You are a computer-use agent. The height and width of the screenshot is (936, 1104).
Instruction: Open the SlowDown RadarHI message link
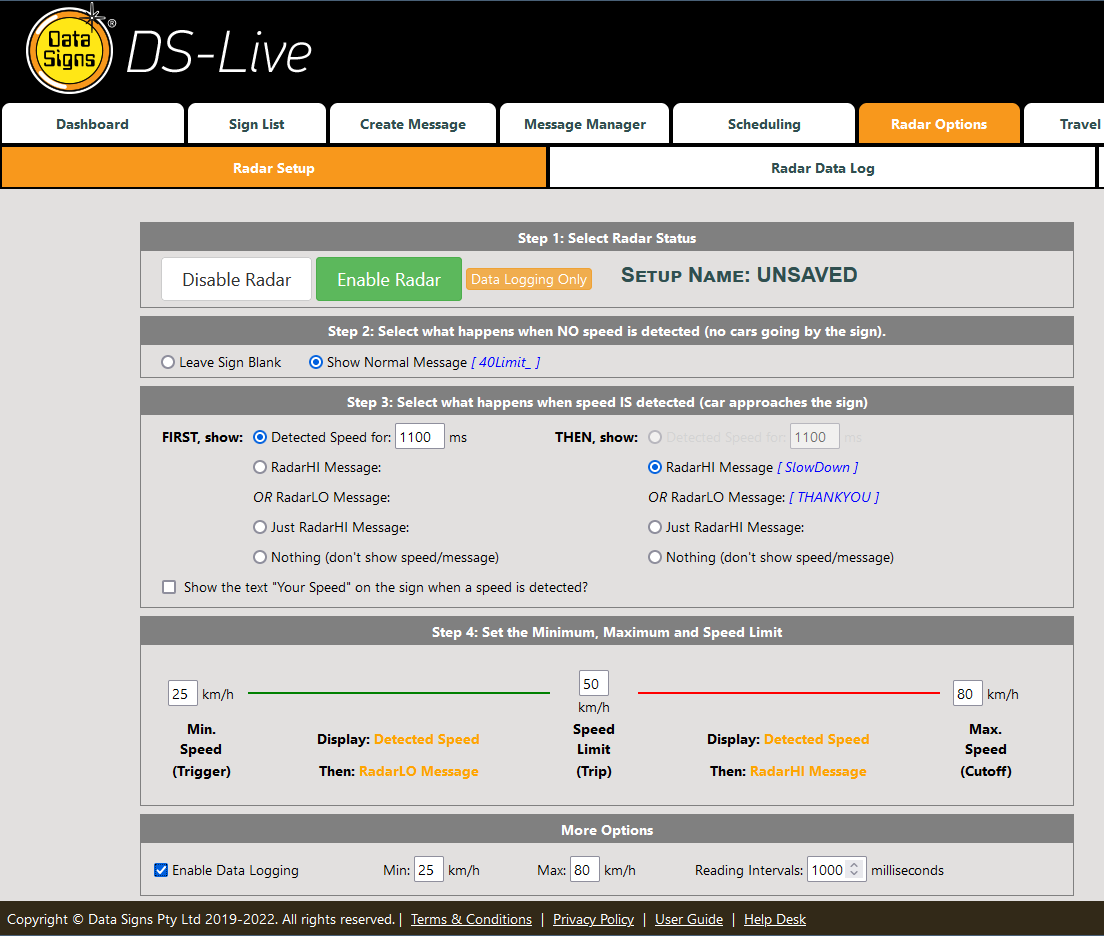click(x=817, y=467)
